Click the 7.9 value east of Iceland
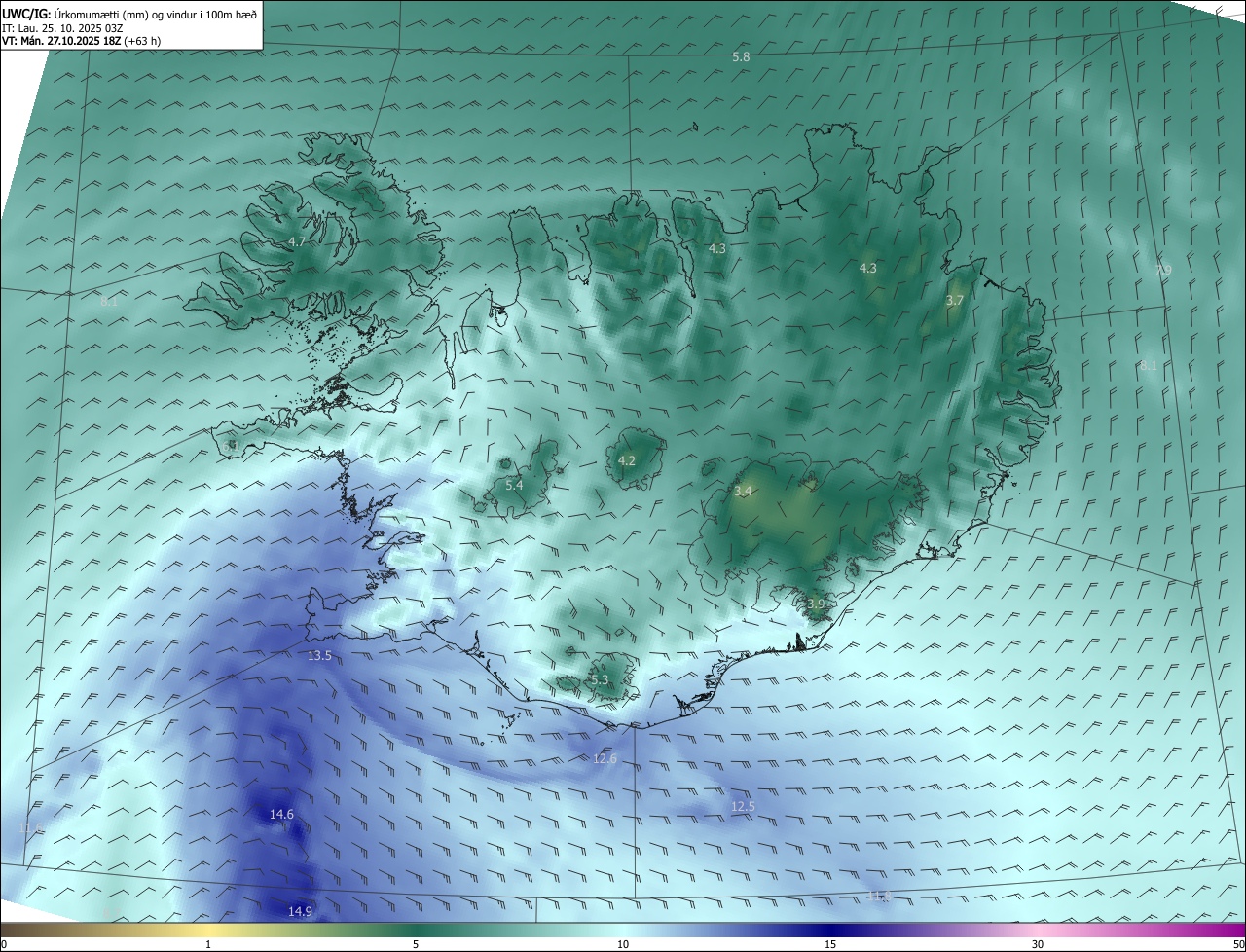 1163,270
